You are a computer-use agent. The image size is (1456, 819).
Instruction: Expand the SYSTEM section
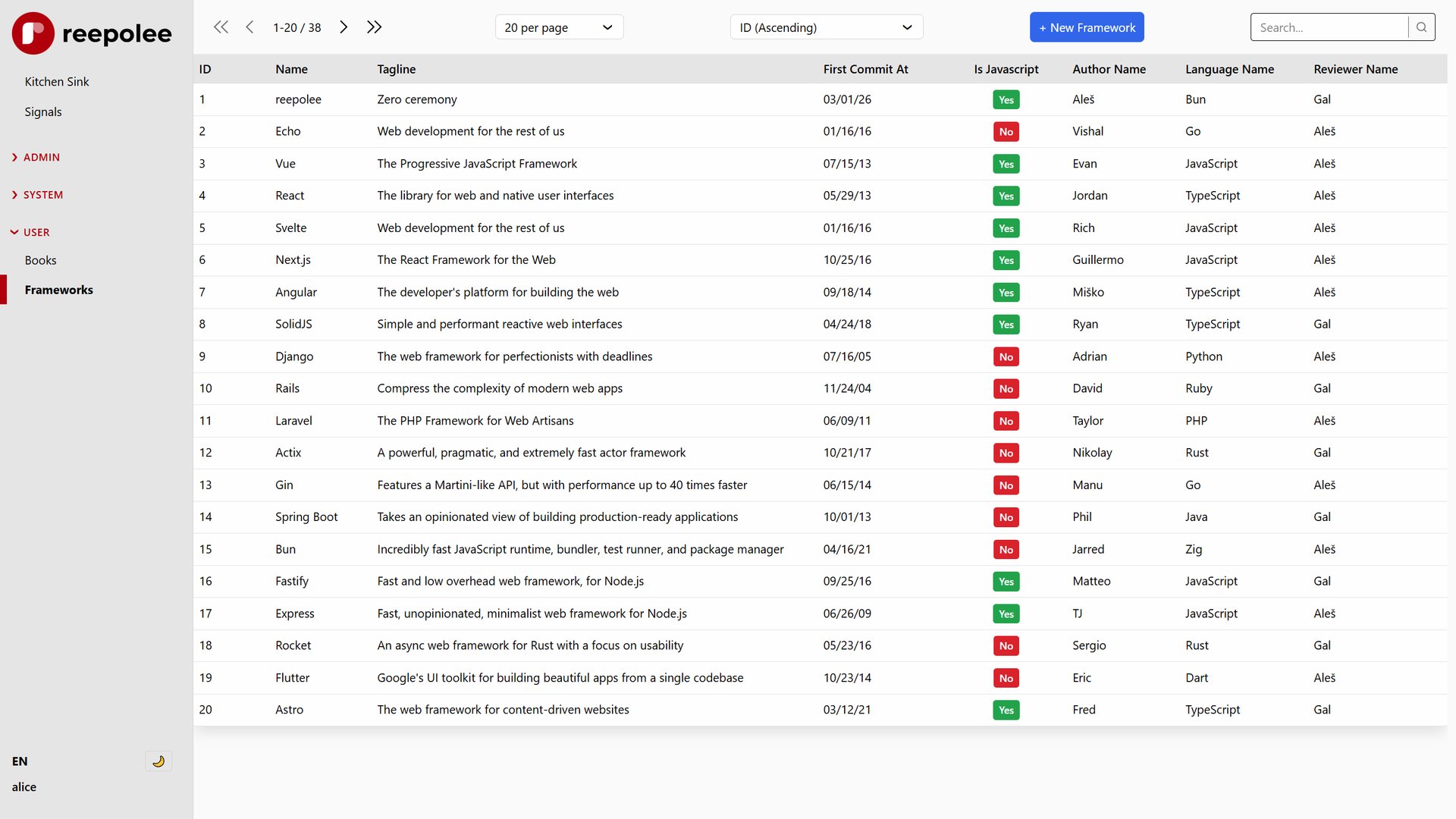[x=37, y=195]
